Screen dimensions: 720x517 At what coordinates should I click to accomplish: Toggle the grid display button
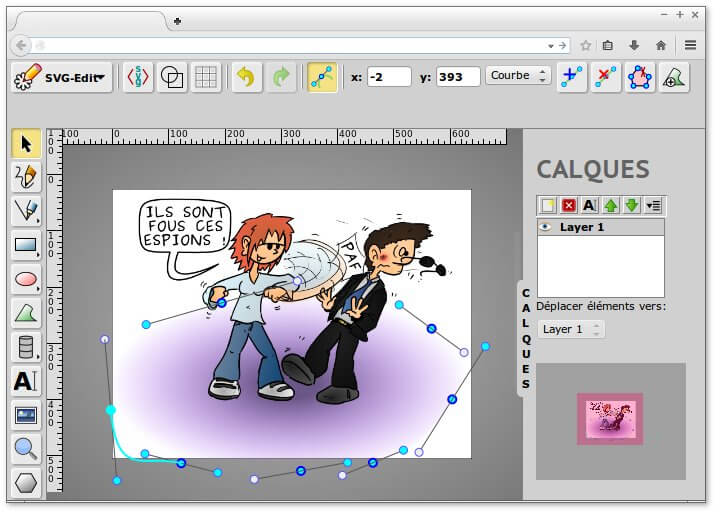[x=205, y=77]
